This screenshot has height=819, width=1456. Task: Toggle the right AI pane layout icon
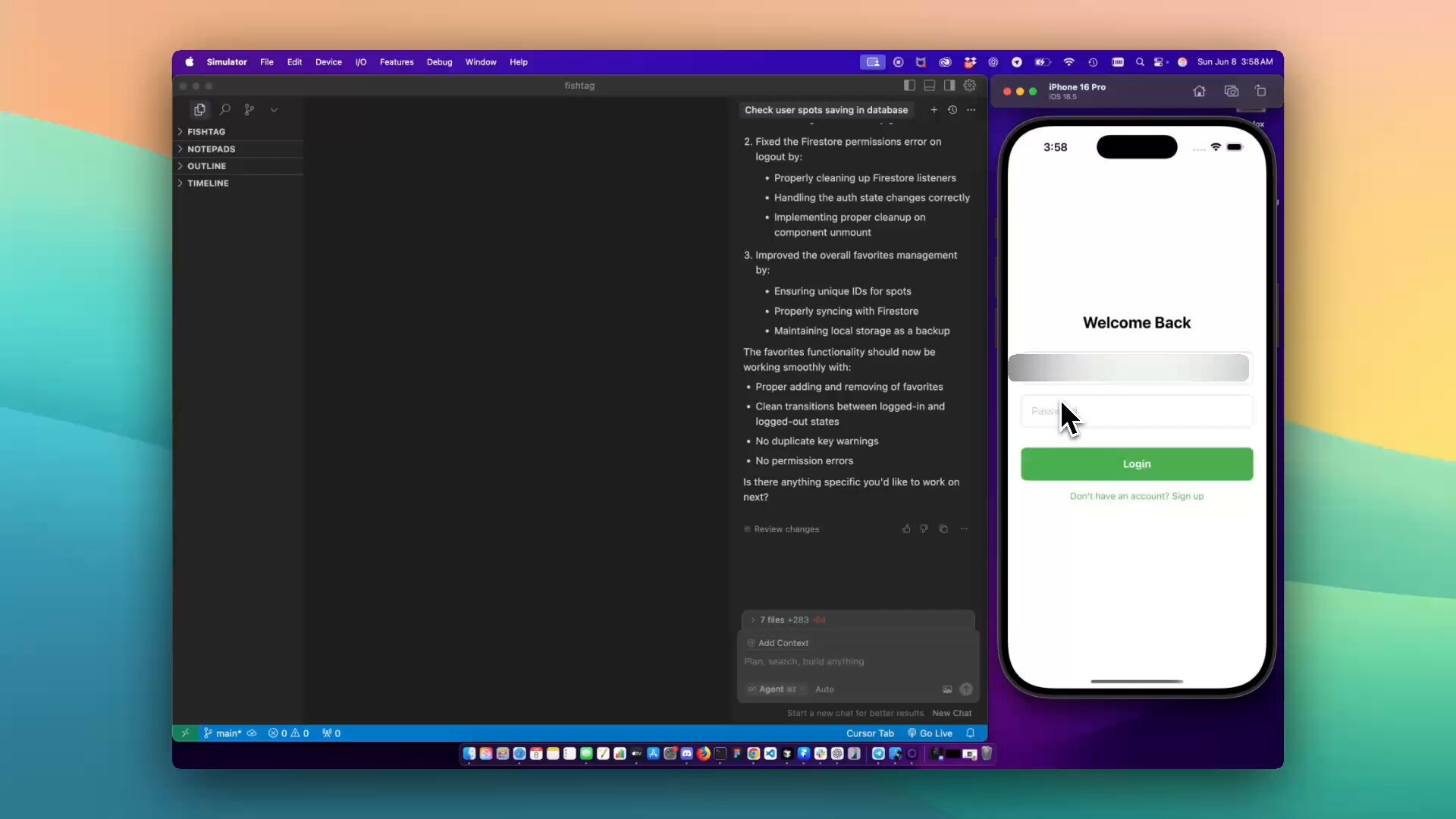point(949,86)
